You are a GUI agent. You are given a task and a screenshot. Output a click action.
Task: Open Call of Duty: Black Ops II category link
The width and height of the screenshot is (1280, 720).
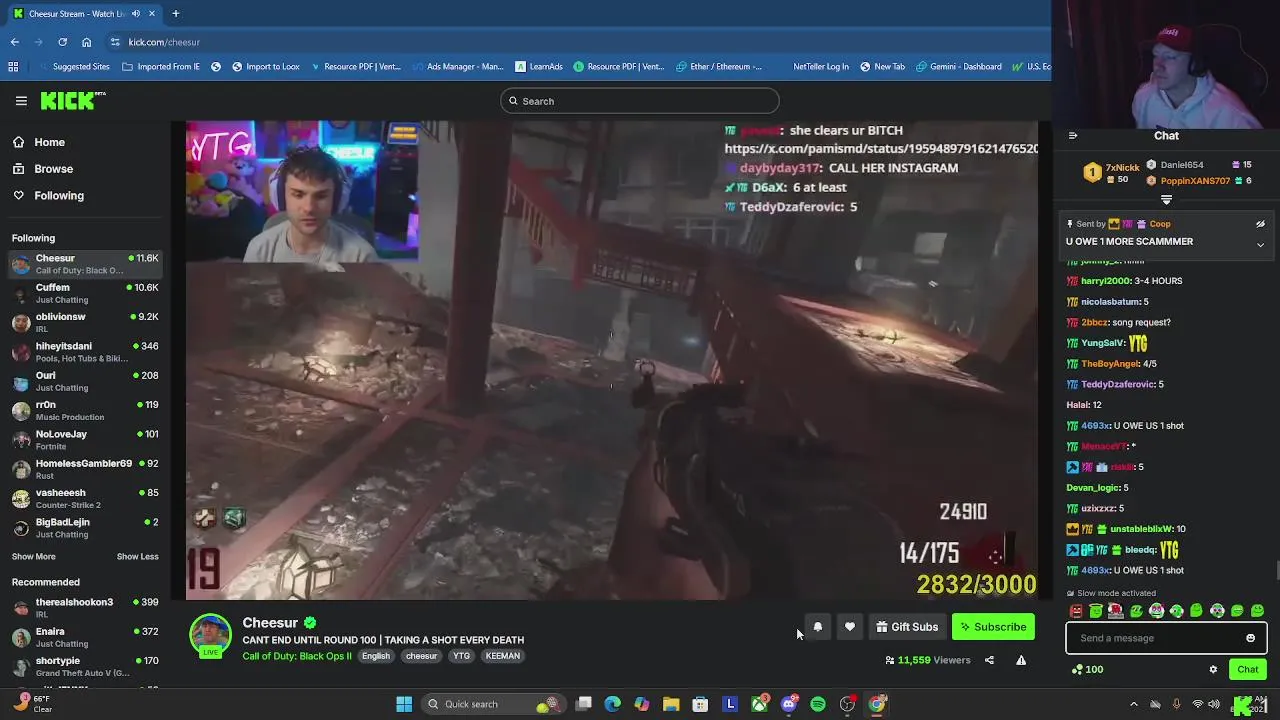[297, 656]
